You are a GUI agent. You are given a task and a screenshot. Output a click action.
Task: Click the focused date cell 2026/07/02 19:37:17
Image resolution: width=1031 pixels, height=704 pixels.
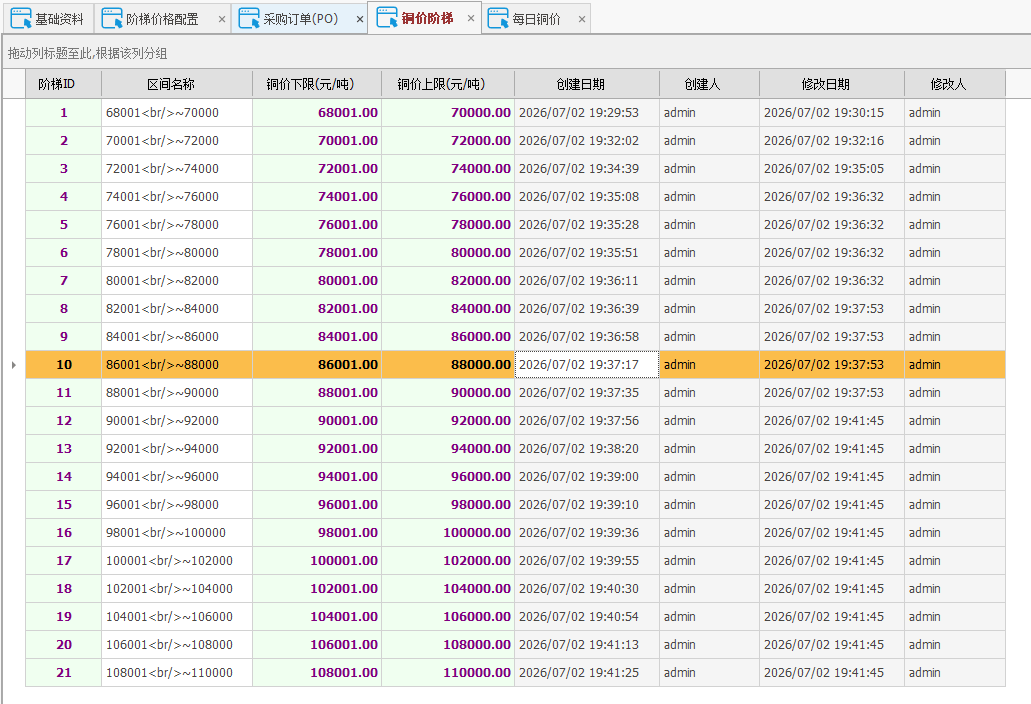tap(587, 365)
